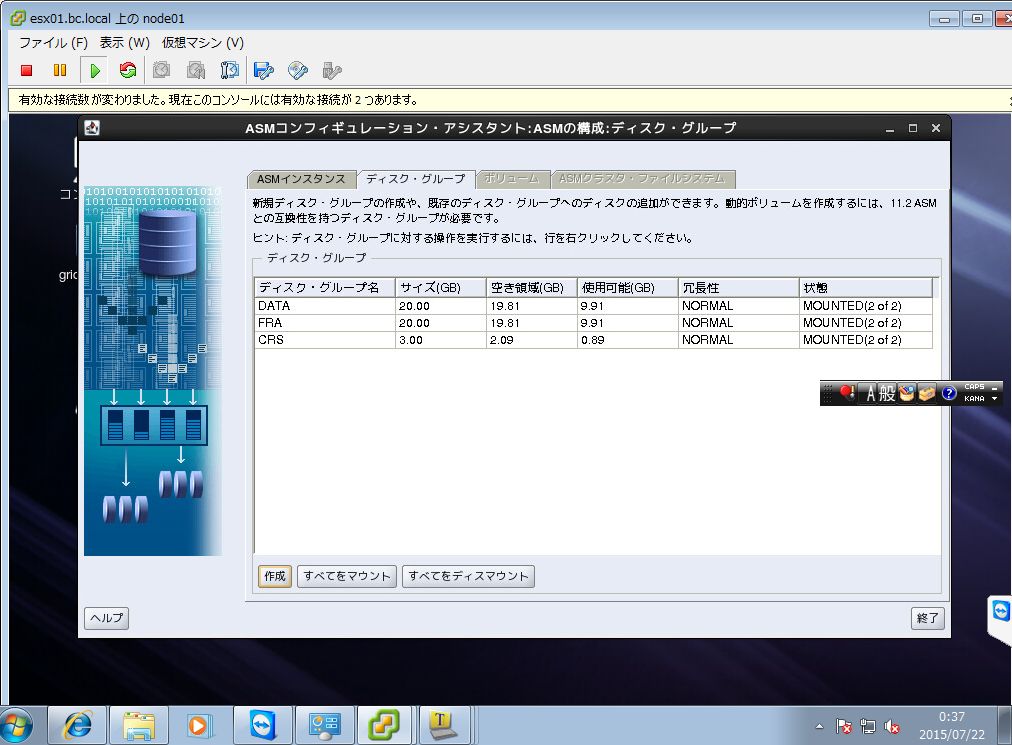Open Action Center flag tray icon
Image resolution: width=1012 pixels, height=745 pixels.
click(844, 727)
